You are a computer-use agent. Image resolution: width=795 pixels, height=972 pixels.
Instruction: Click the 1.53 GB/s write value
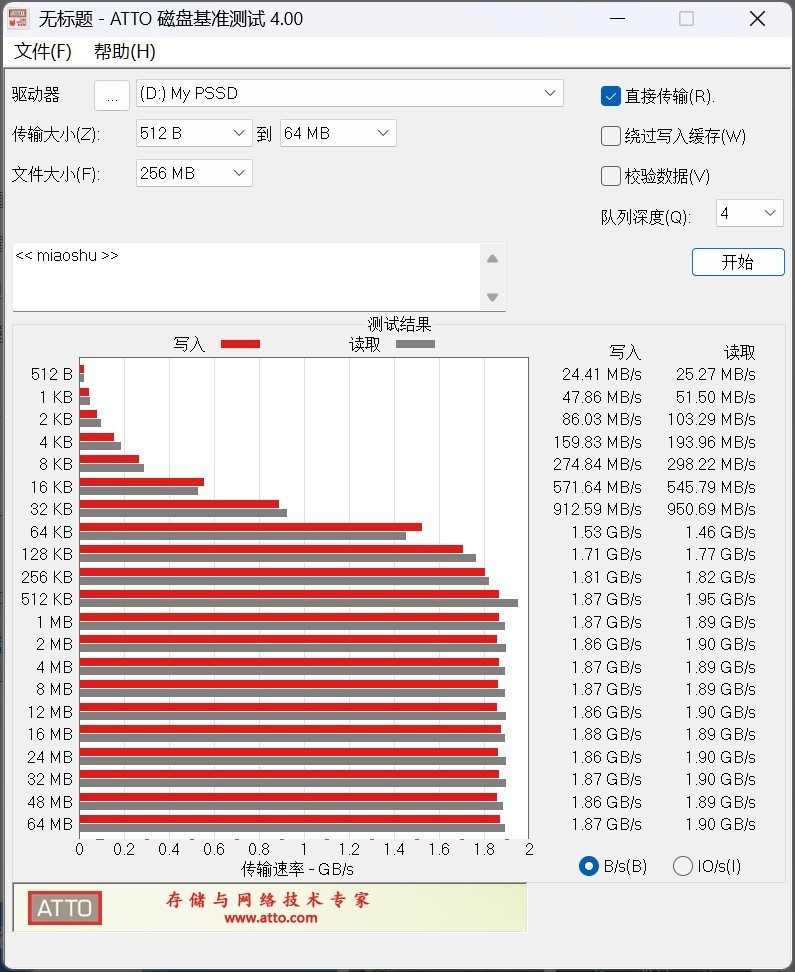(x=606, y=532)
